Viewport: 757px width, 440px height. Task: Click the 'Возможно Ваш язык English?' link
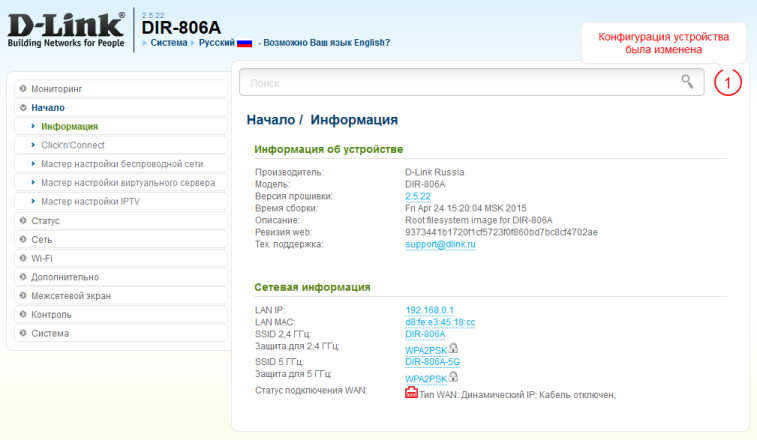(x=326, y=43)
